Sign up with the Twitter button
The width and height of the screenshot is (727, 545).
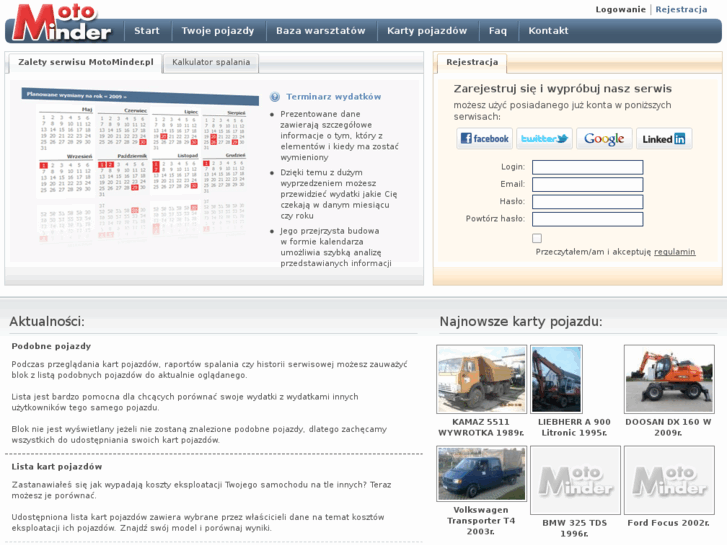coord(544,139)
